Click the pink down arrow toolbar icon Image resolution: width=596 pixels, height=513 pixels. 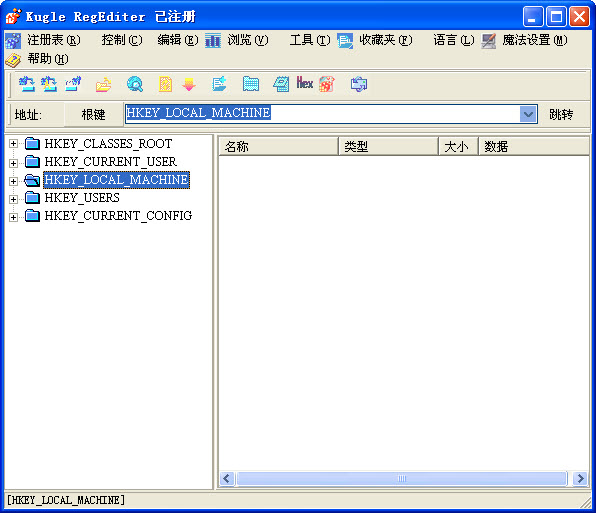(x=189, y=84)
